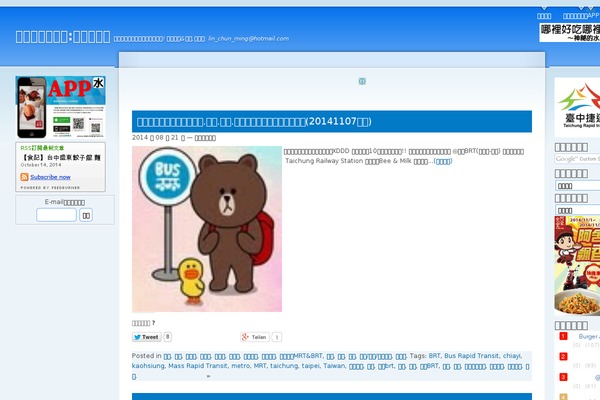The height and width of the screenshot is (400, 600).
Task: Click 'POWERED BY FEEDBURNER' below Subscribe now
Action: tap(50, 188)
